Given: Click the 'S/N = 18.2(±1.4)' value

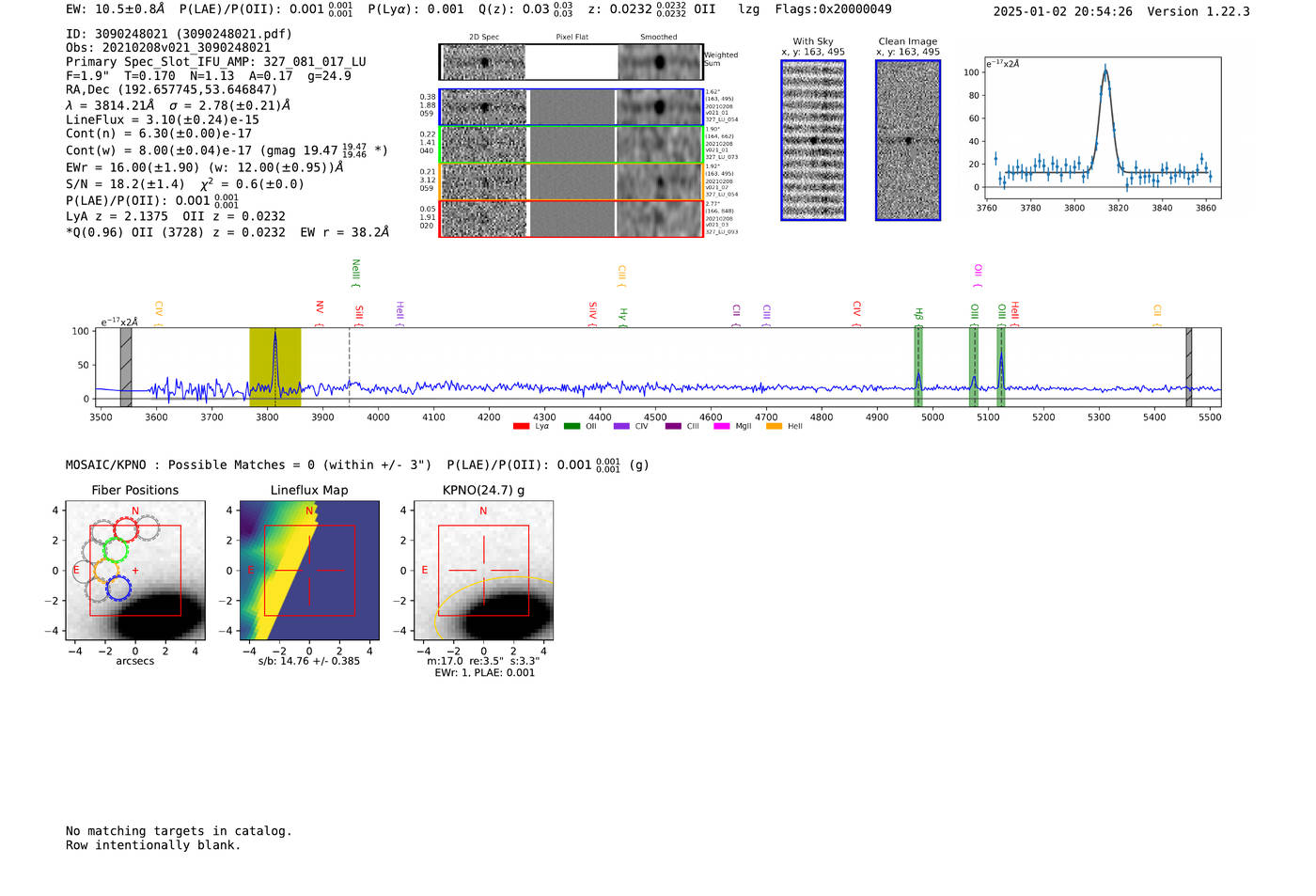Looking at the screenshot, I should pyautogui.click(x=125, y=184).
